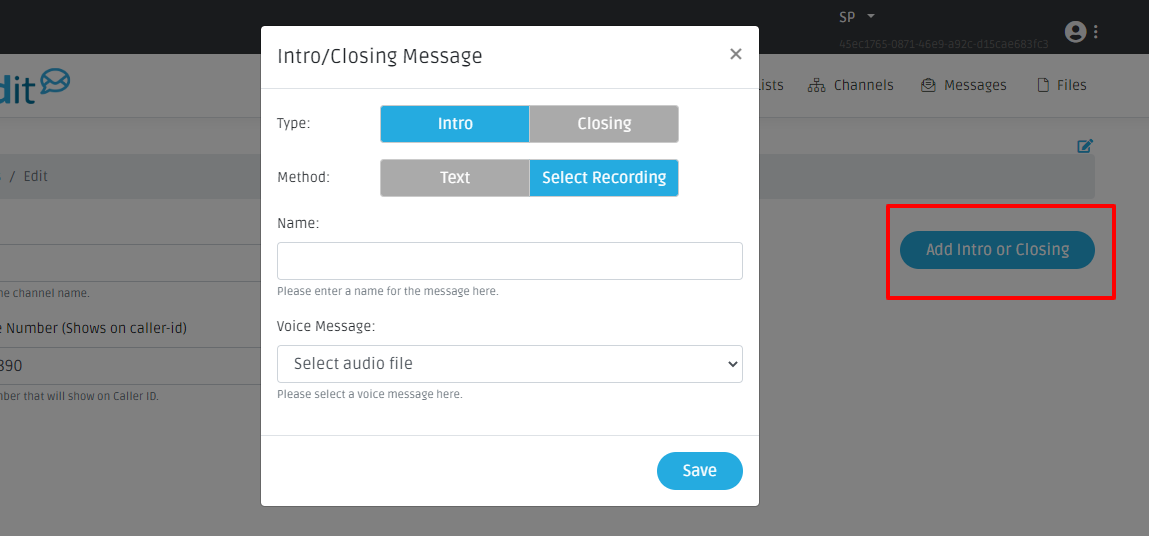Click the envelope logo icon
The image size is (1149, 536).
pyautogui.click(x=54, y=82)
